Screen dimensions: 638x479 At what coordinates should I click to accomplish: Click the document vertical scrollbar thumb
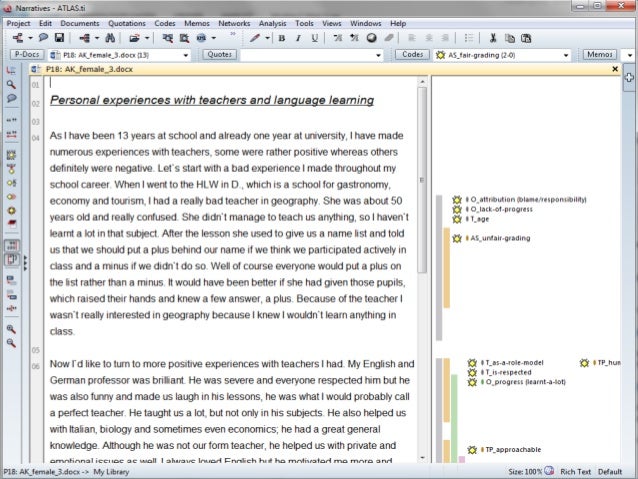point(422,179)
